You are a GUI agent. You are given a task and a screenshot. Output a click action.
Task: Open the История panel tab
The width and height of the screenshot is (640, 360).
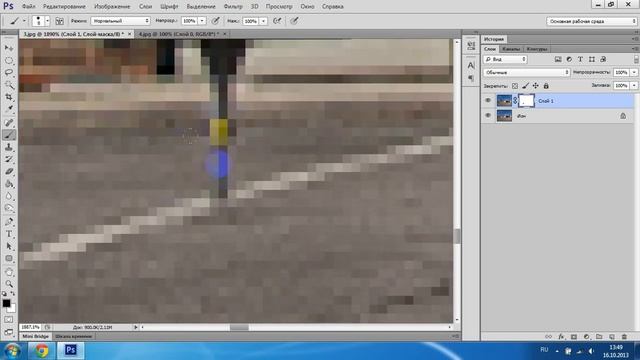(494, 39)
